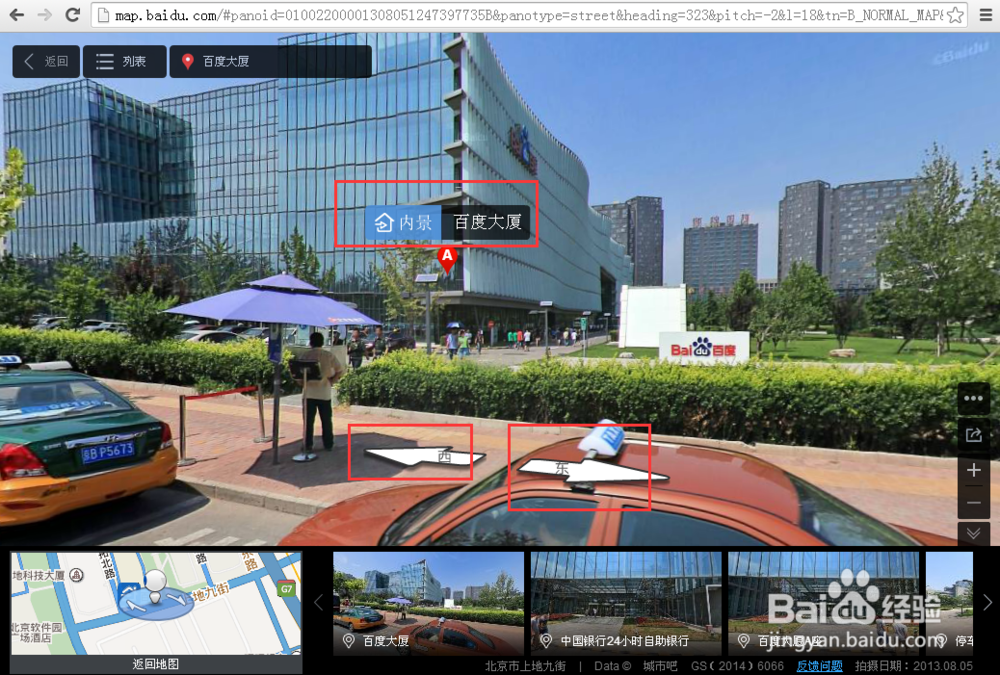Collapse the side controls with double-down chevron

[x=973, y=534]
